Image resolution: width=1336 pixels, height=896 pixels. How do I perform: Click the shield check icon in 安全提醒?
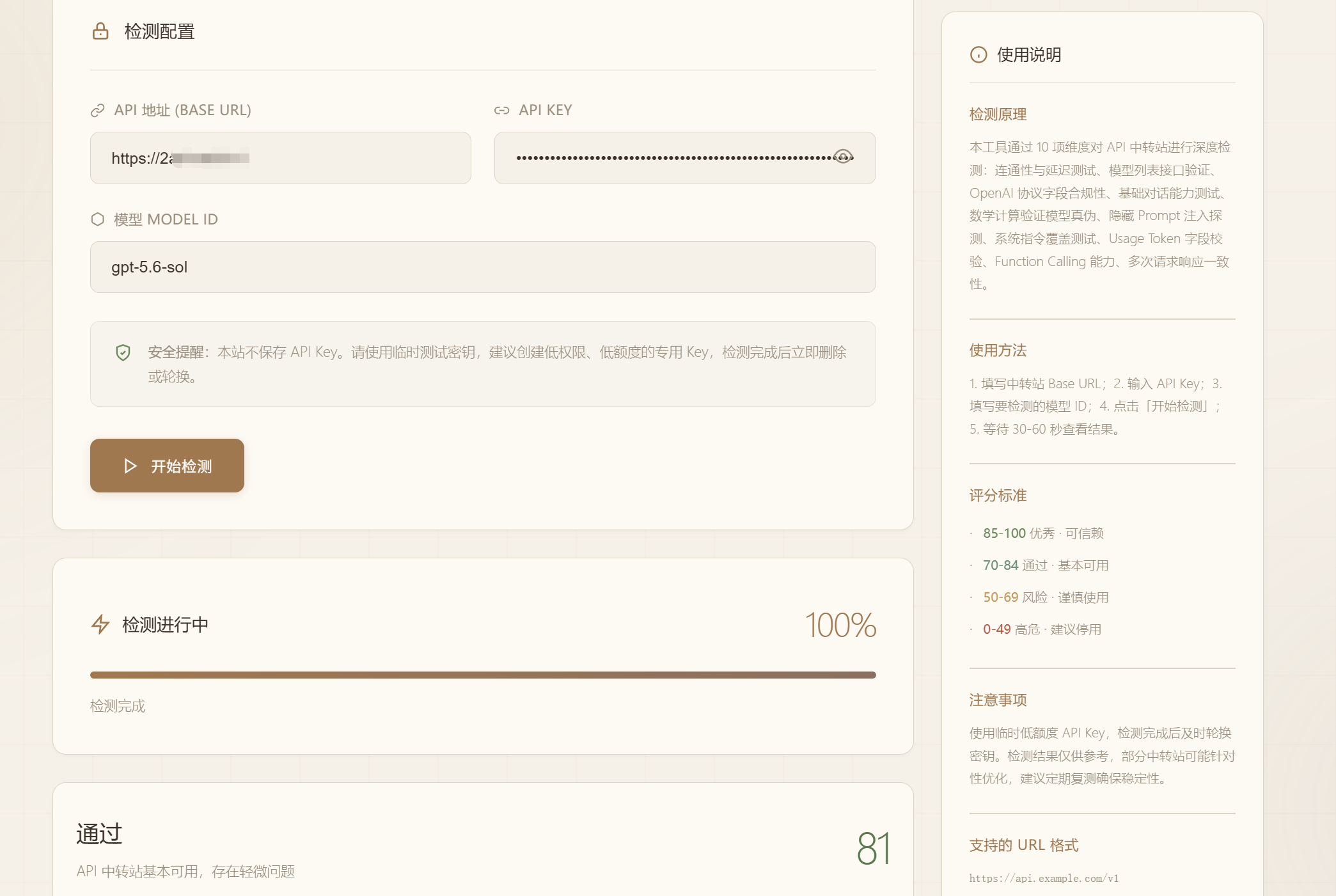(x=123, y=352)
